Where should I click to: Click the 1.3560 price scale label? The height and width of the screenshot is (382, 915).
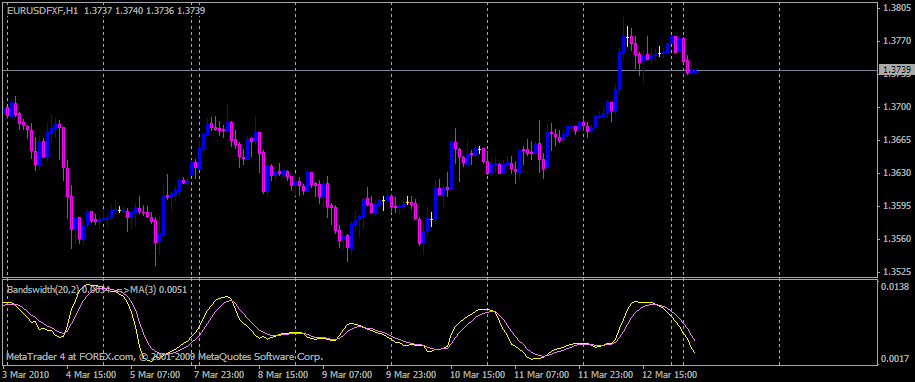coord(897,239)
